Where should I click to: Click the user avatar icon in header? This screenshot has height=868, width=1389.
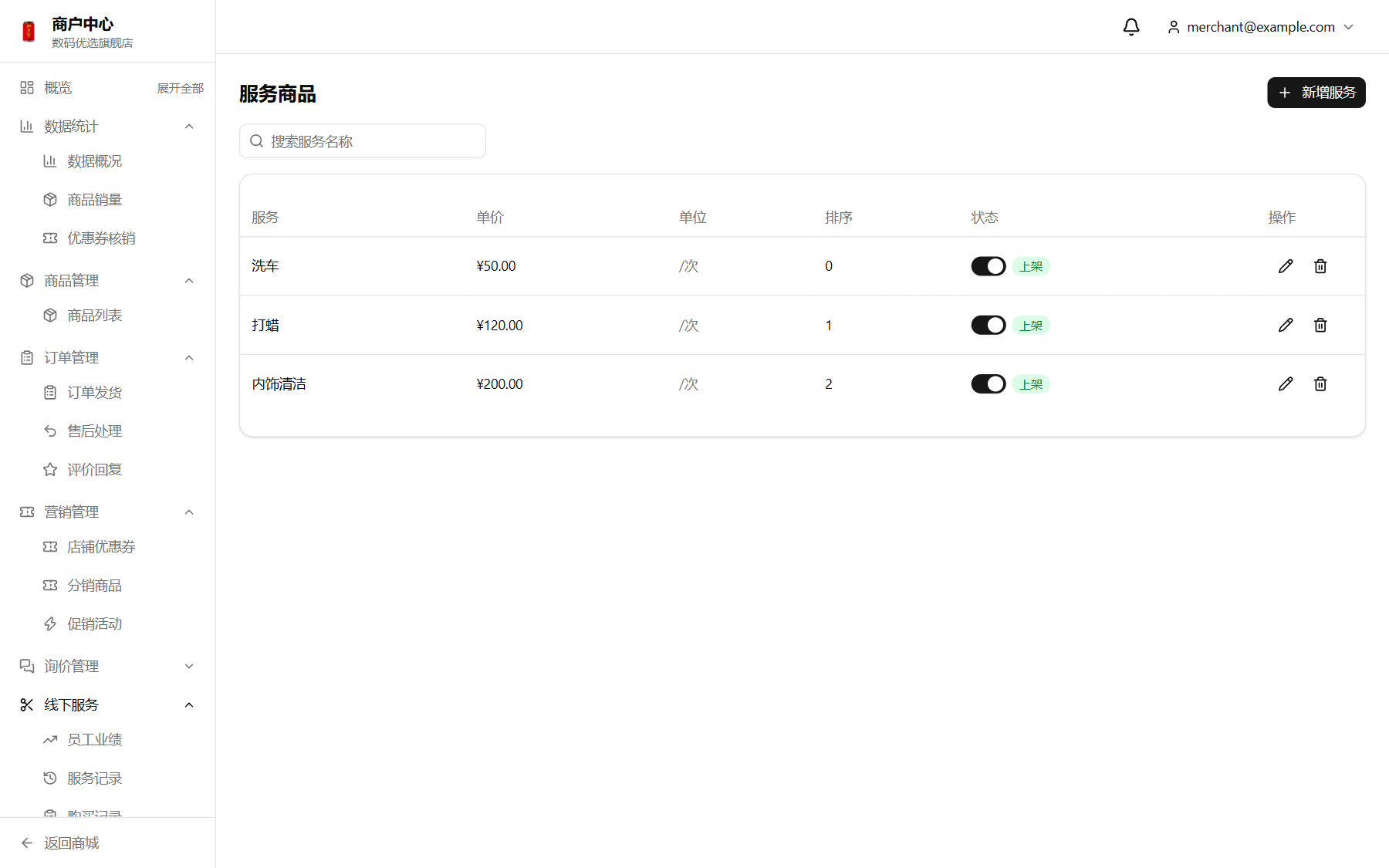(1174, 27)
